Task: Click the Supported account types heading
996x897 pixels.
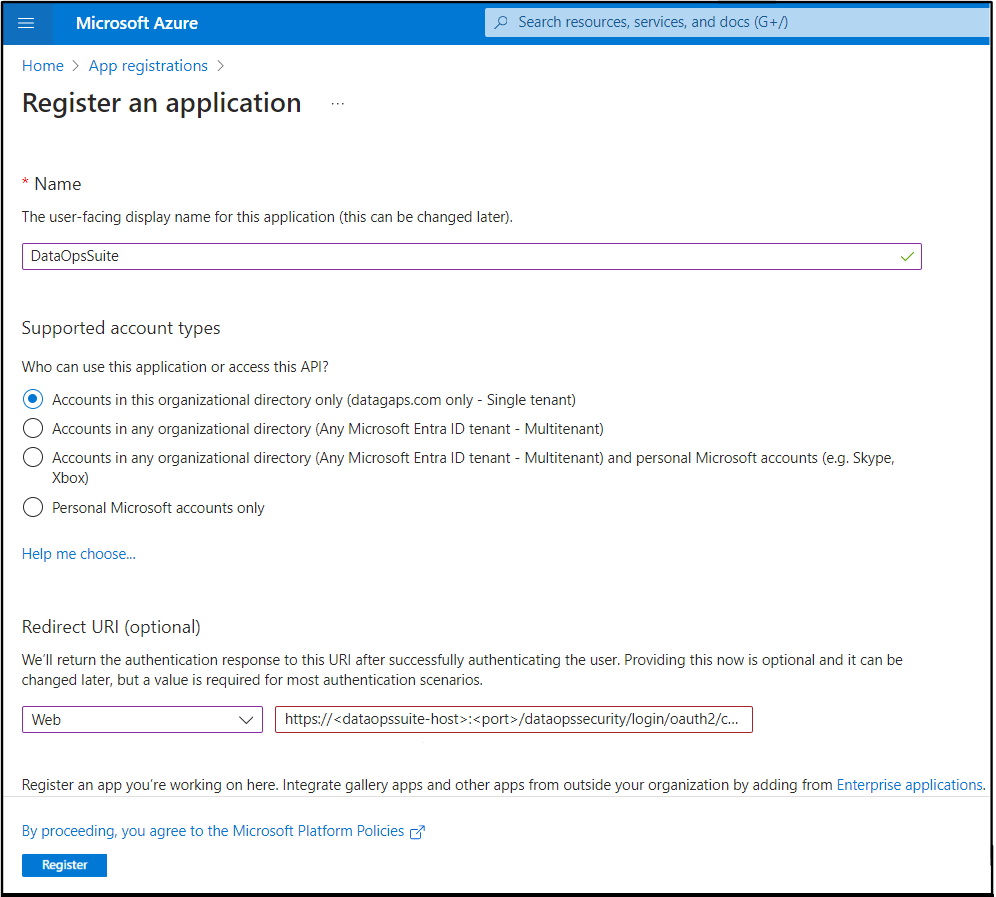Action: pyautogui.click(x=121, y=328)
